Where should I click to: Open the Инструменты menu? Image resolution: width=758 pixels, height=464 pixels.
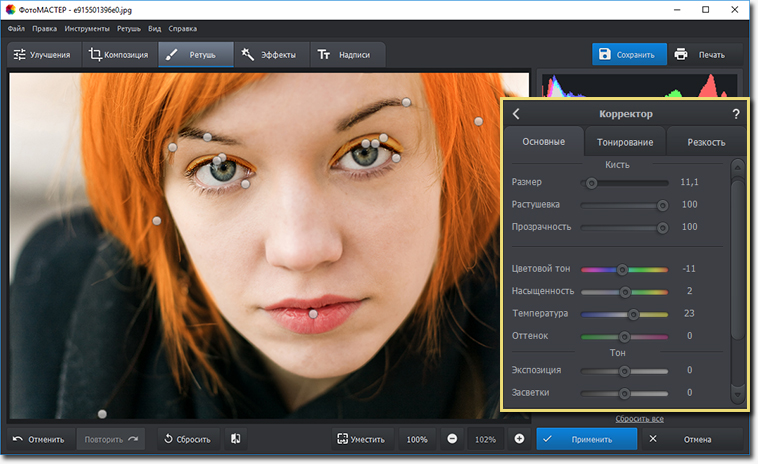(87, 29)
